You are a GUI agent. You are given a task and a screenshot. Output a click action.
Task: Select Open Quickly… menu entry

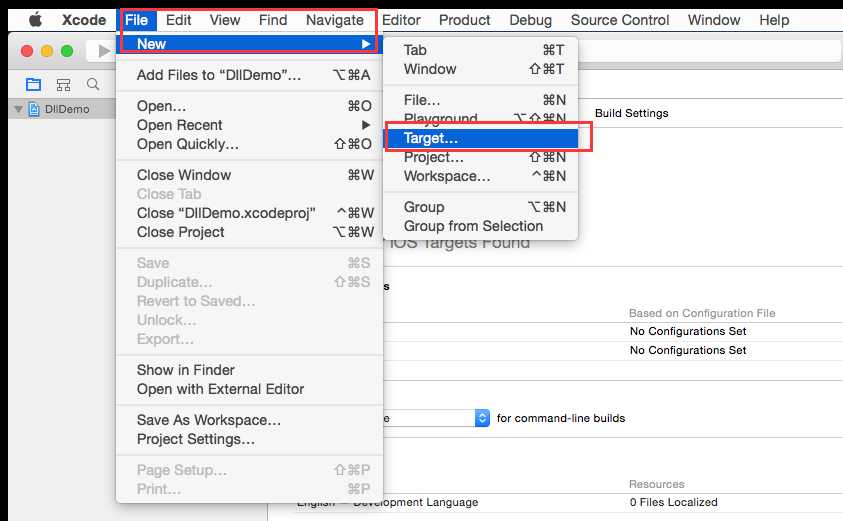pos(188,144)
